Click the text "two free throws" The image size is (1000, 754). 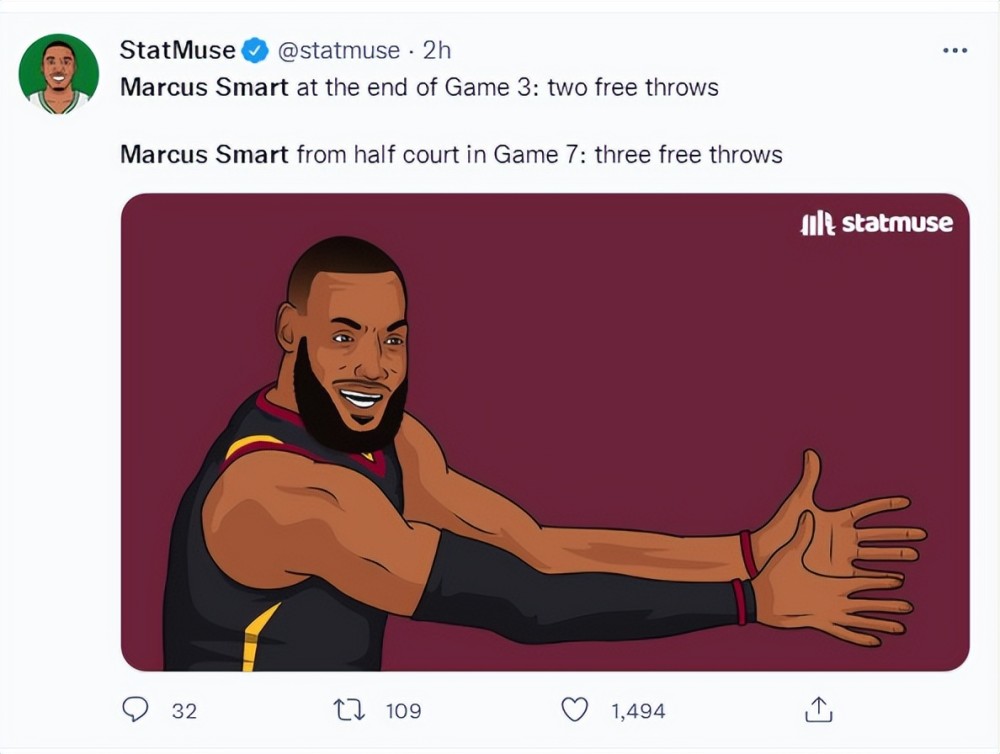633,87
